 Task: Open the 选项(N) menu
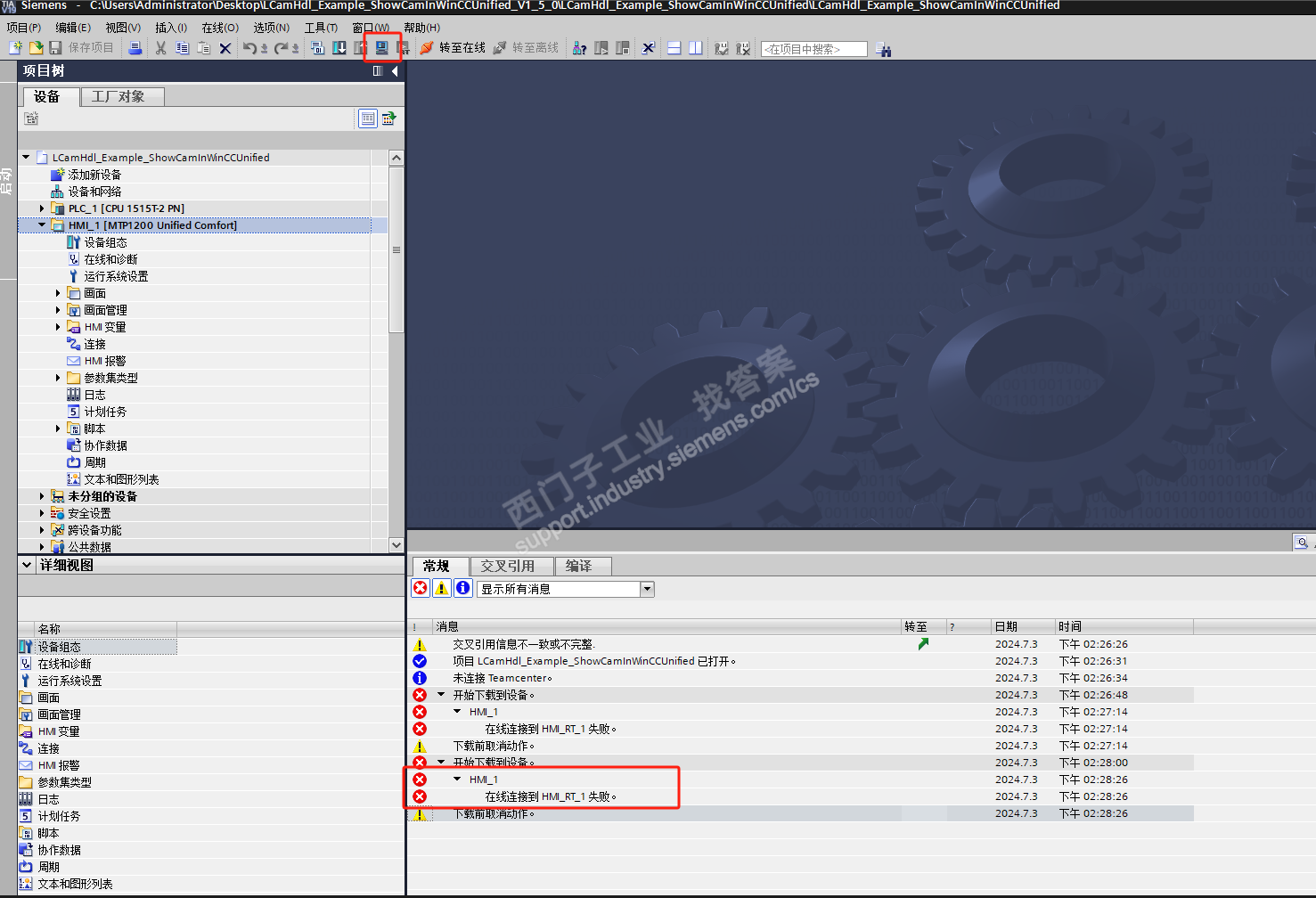272,28
